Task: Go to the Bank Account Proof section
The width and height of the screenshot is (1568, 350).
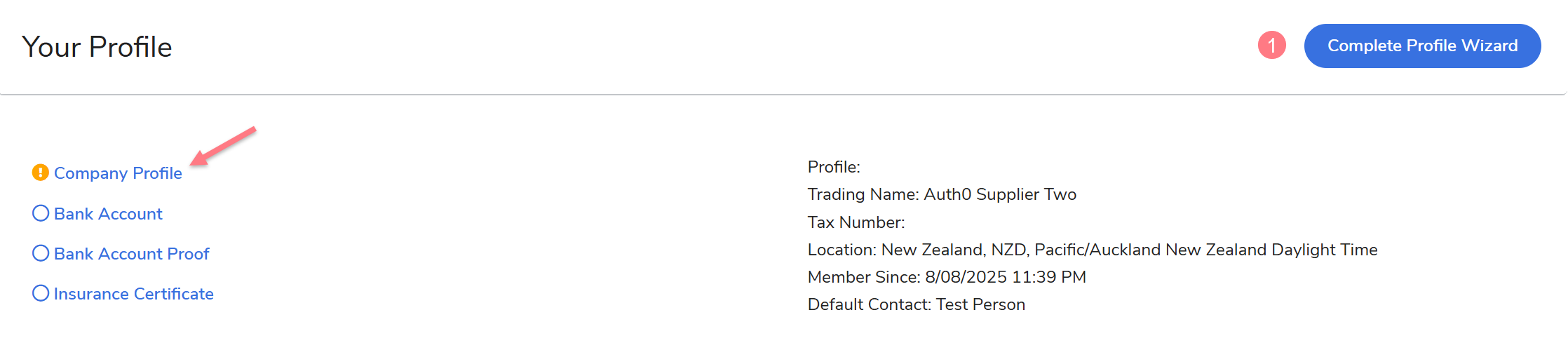Action: [131, 254]
